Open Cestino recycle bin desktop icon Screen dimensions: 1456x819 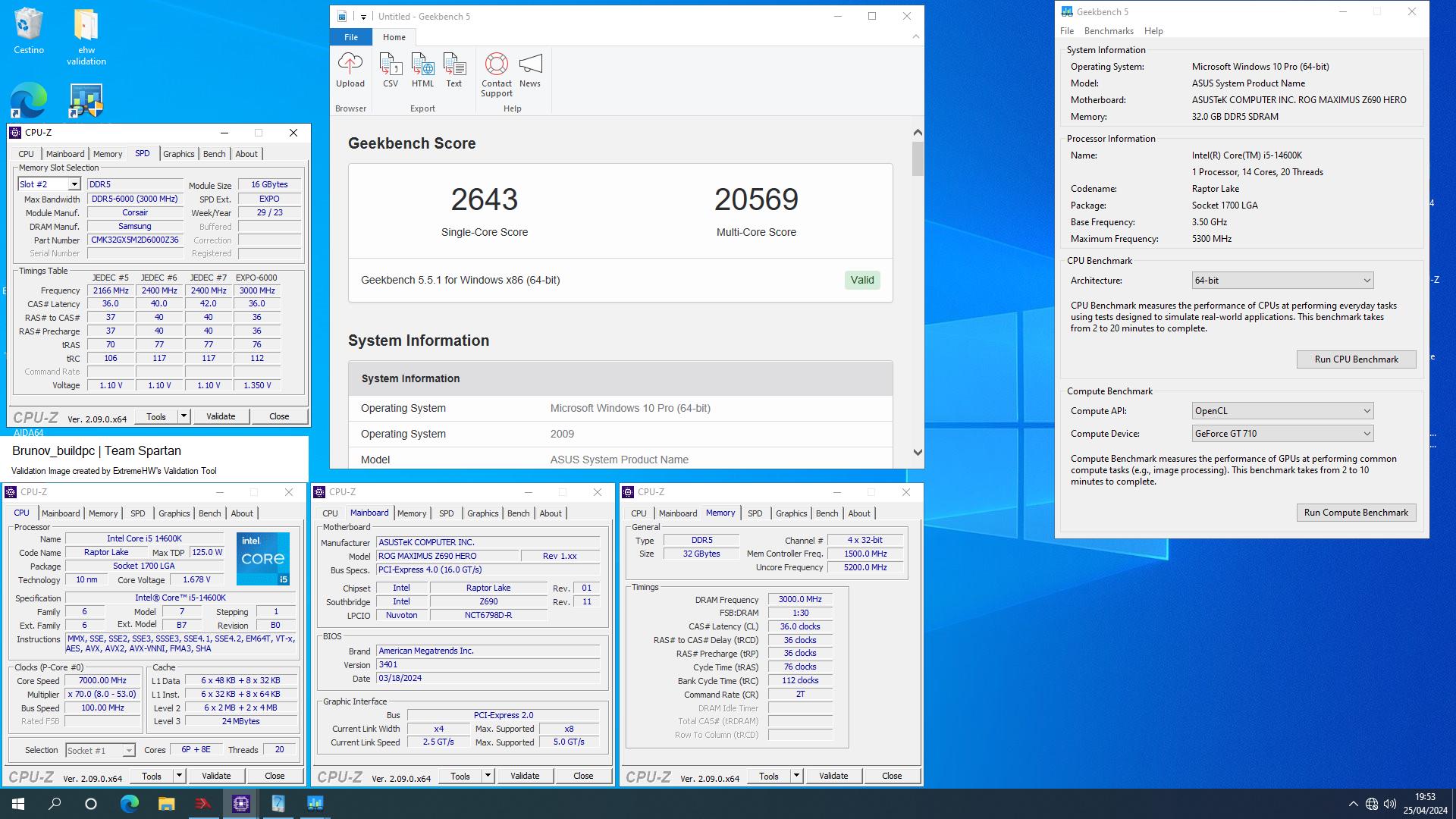(29, 31)
